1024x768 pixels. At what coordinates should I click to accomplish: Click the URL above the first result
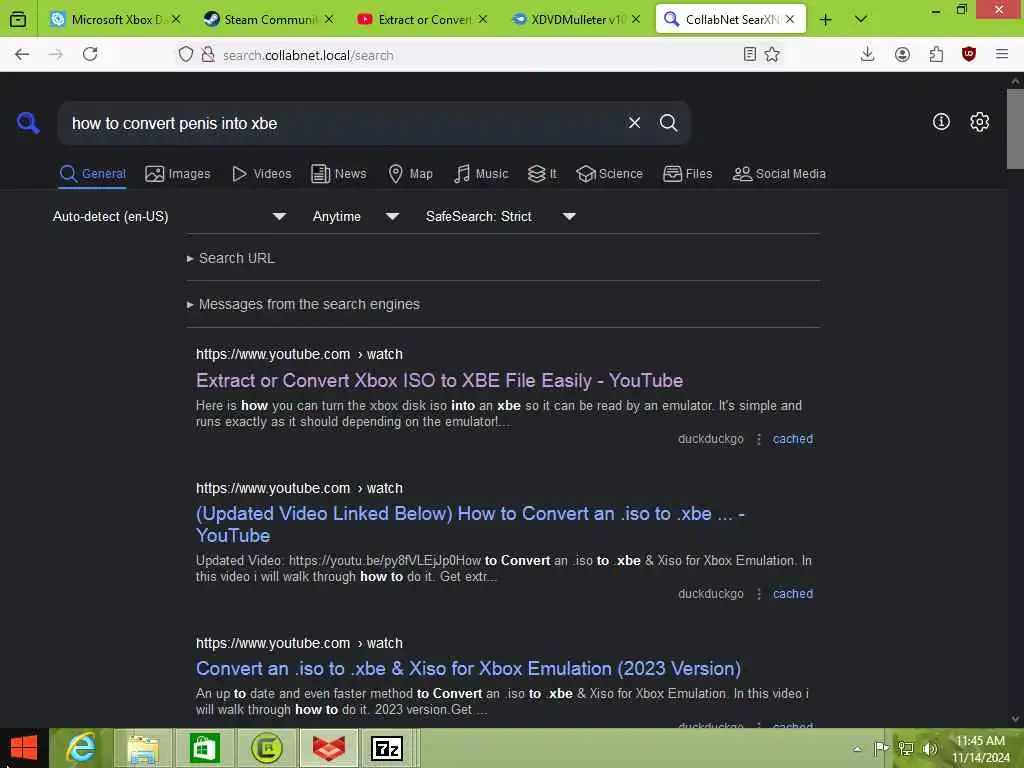click(299, 354)
